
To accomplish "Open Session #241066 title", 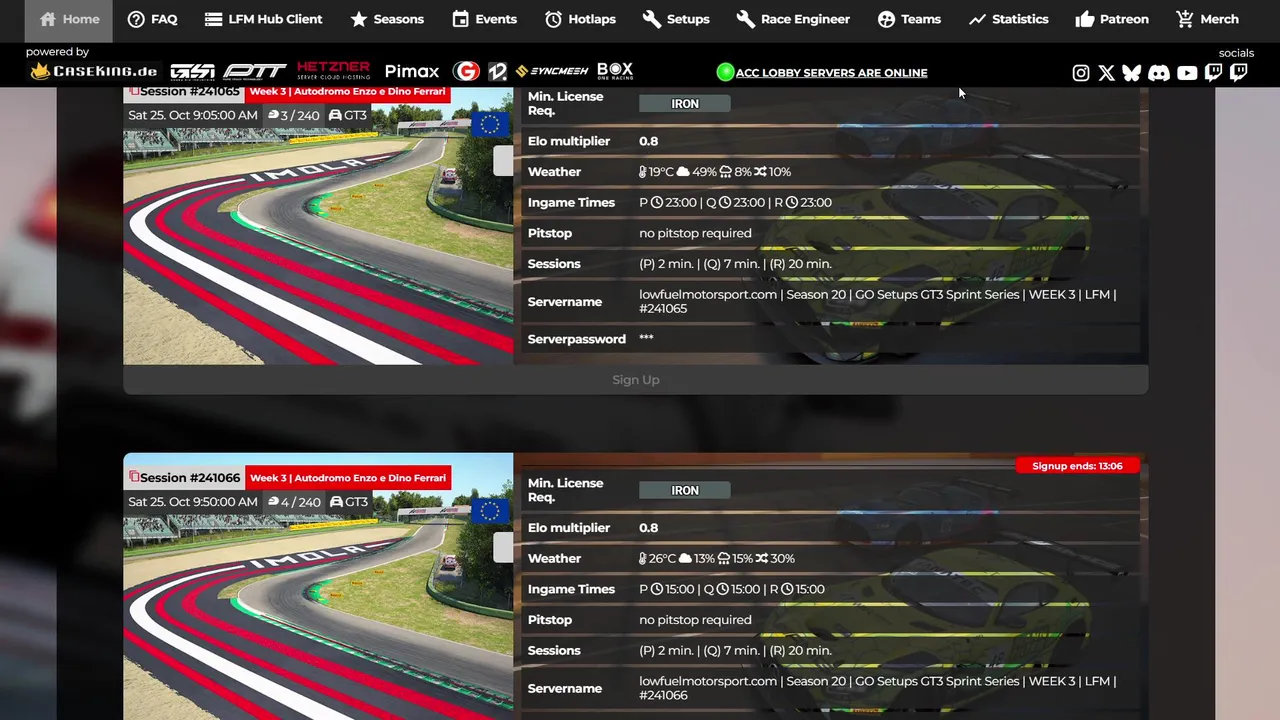I will click(190, 477).
